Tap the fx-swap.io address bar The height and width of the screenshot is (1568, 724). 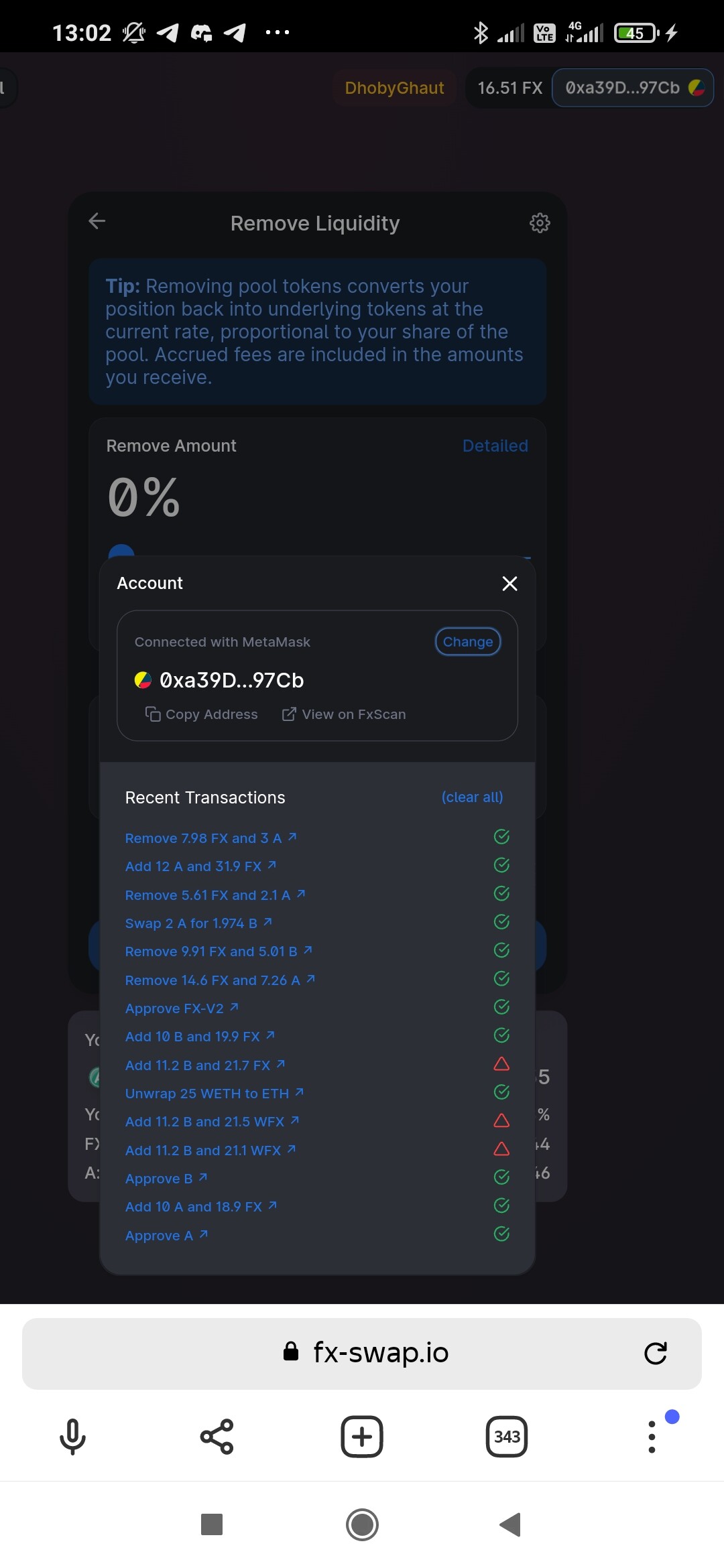(x=362, y=1353)
